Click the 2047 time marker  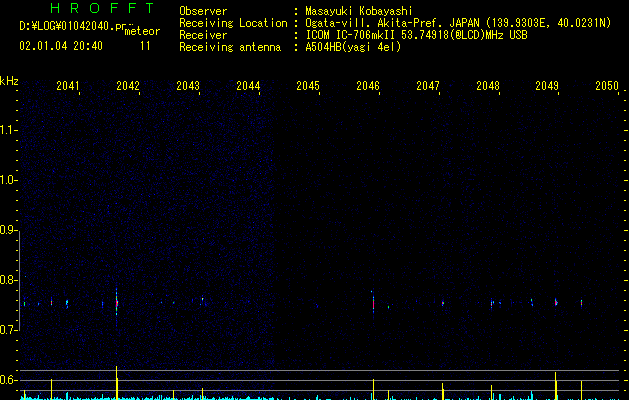coord(428,86)
